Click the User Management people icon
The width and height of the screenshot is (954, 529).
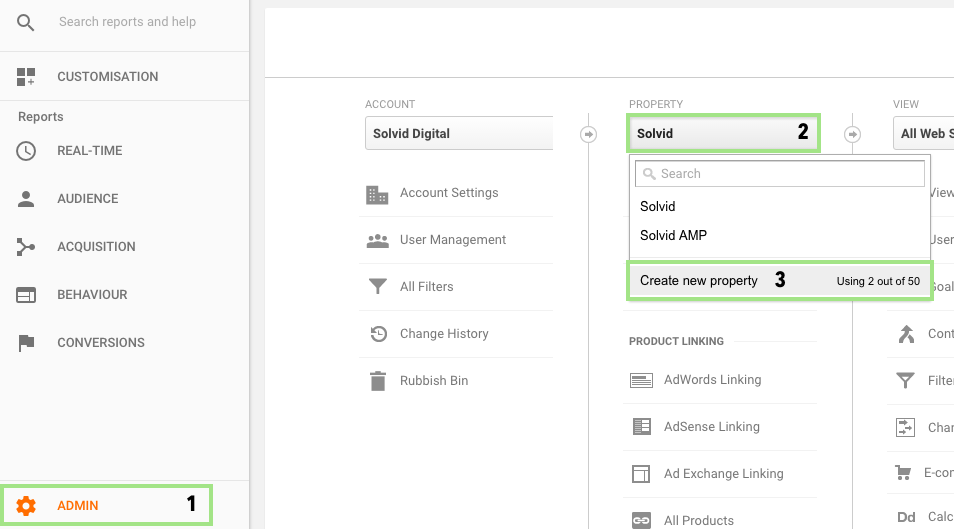378,241
